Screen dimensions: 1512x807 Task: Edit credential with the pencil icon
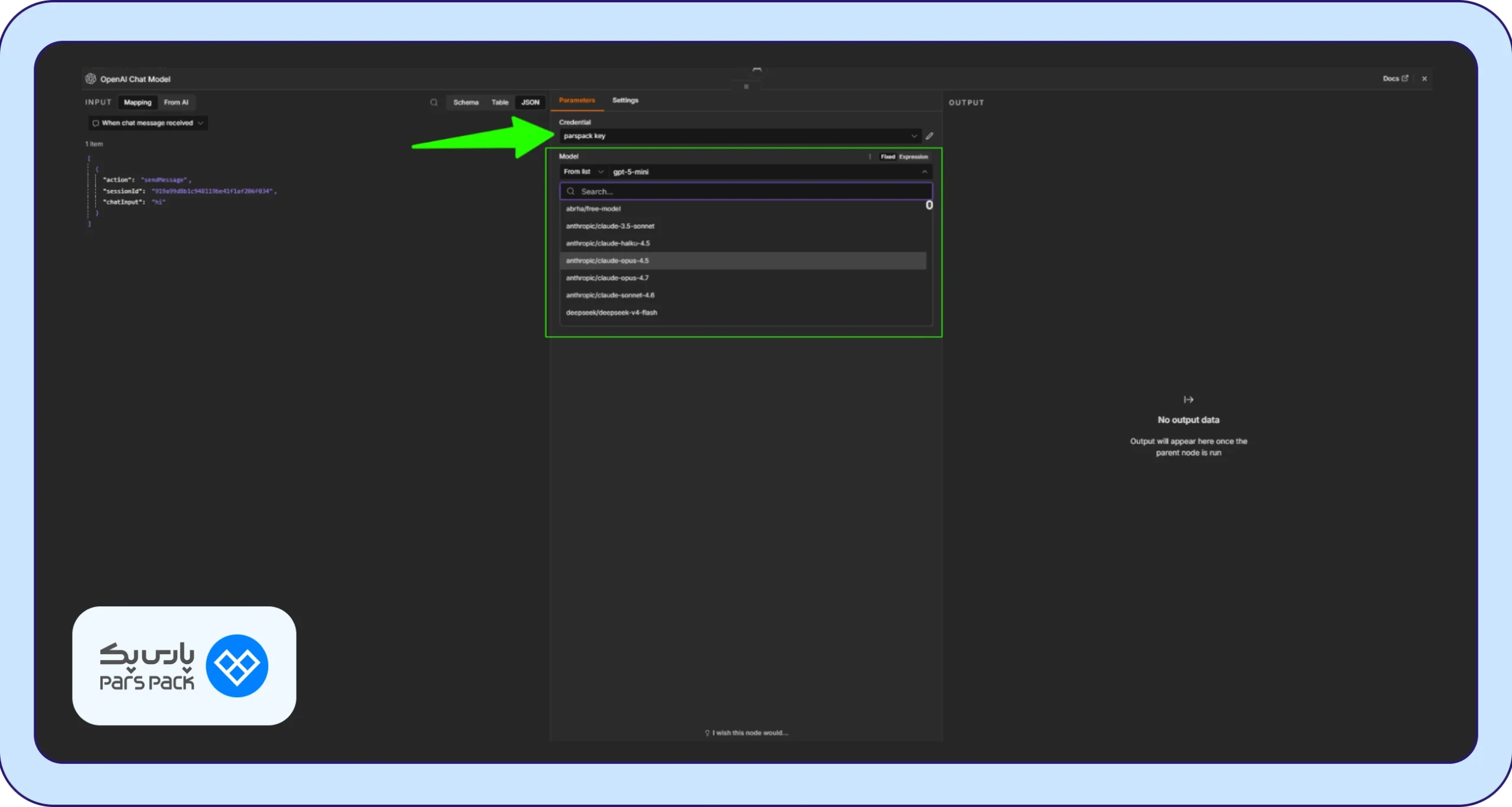pyautogui.click(x=930, y=136)
